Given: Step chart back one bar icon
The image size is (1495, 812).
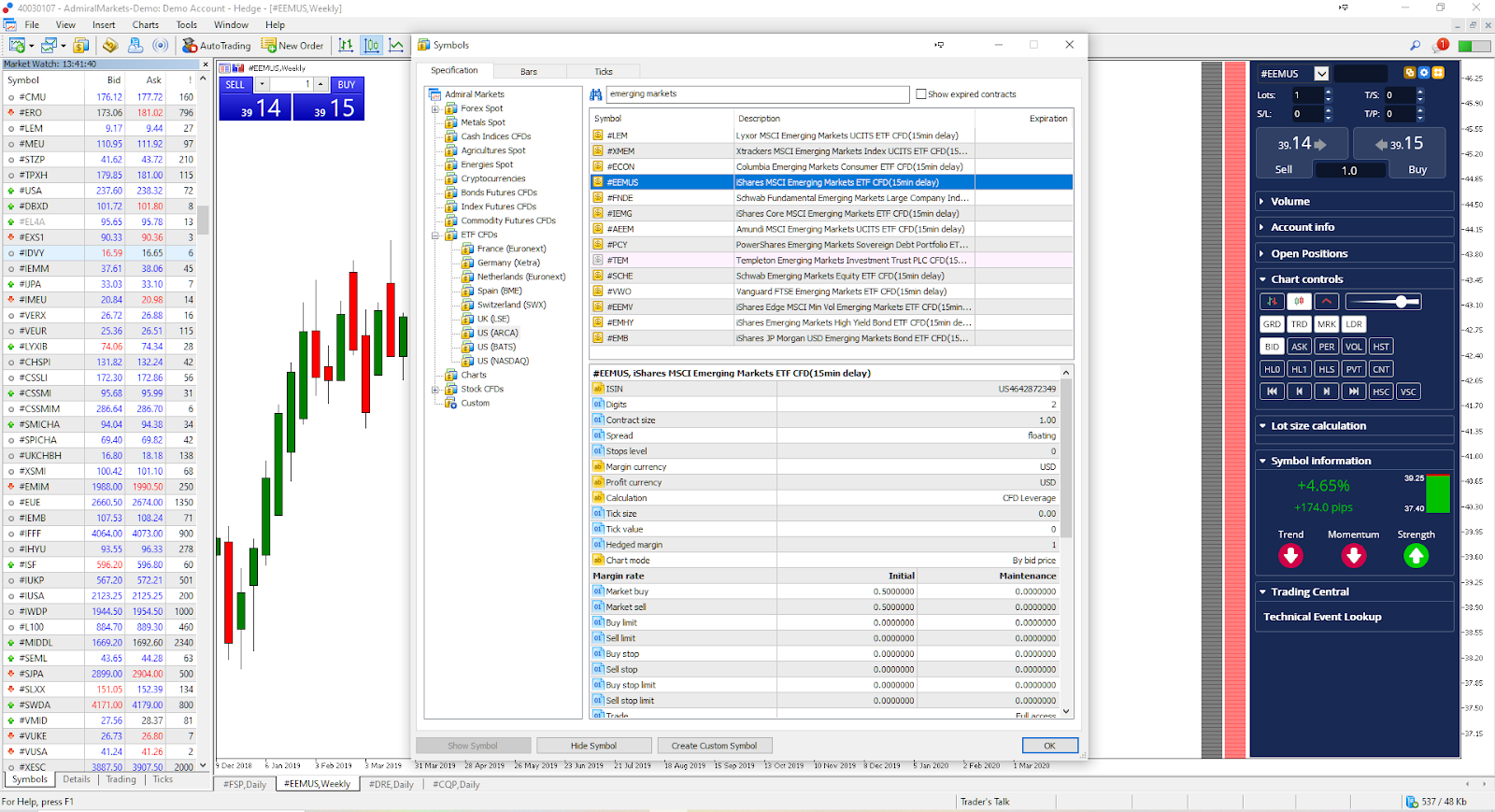Looking at the screenshot, I should pos(1299,392).
